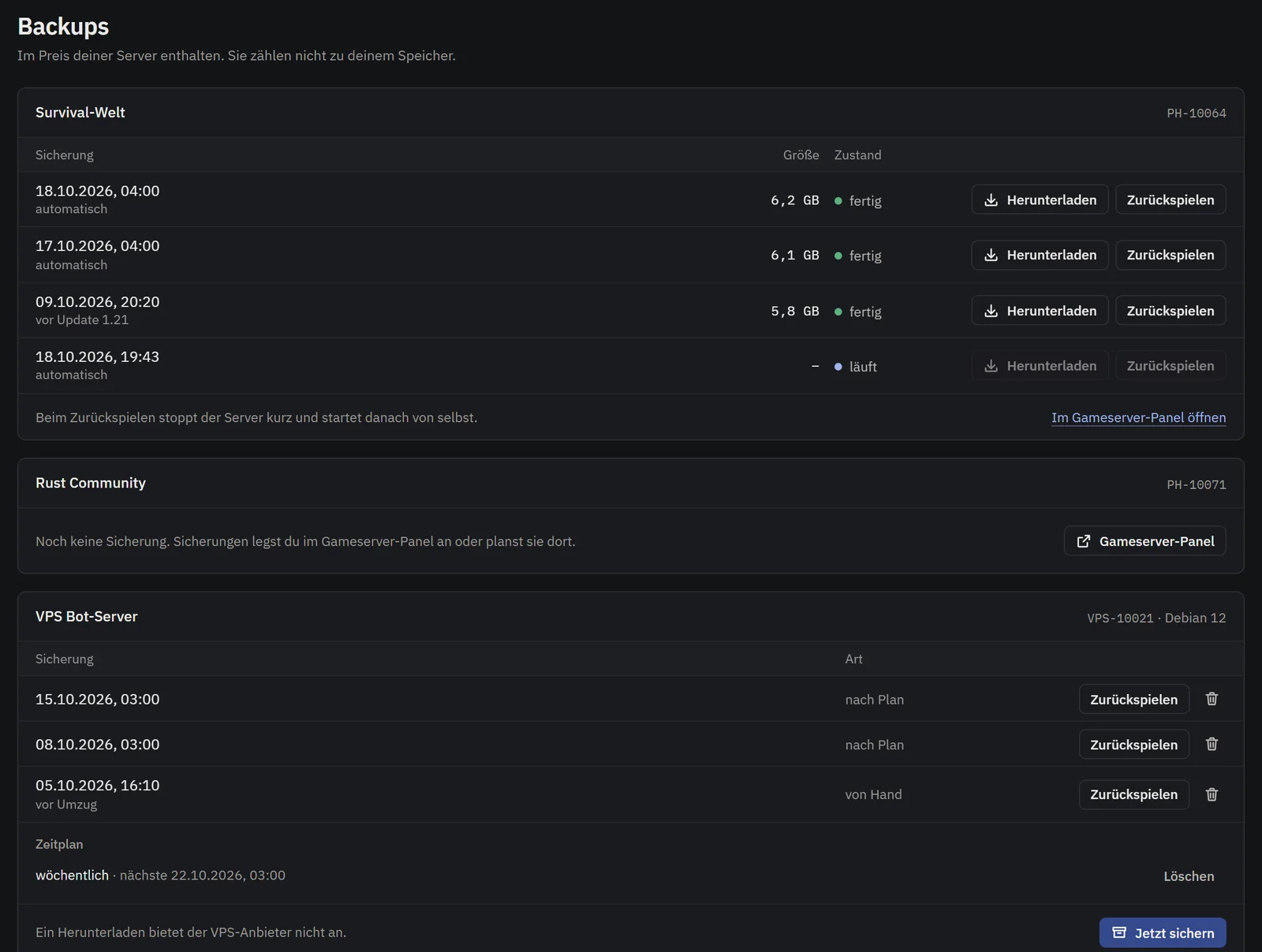Open Gameserver-Panel for Rust Community

coord(1144,541)
